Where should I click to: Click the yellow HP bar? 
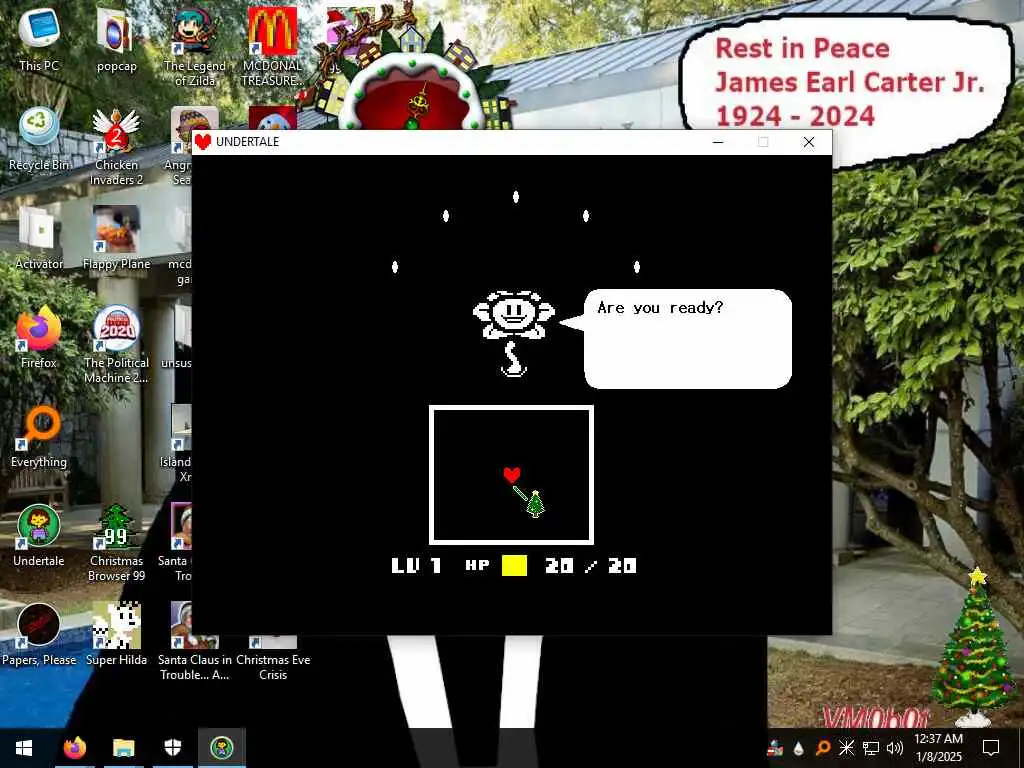tap(514, 566)
